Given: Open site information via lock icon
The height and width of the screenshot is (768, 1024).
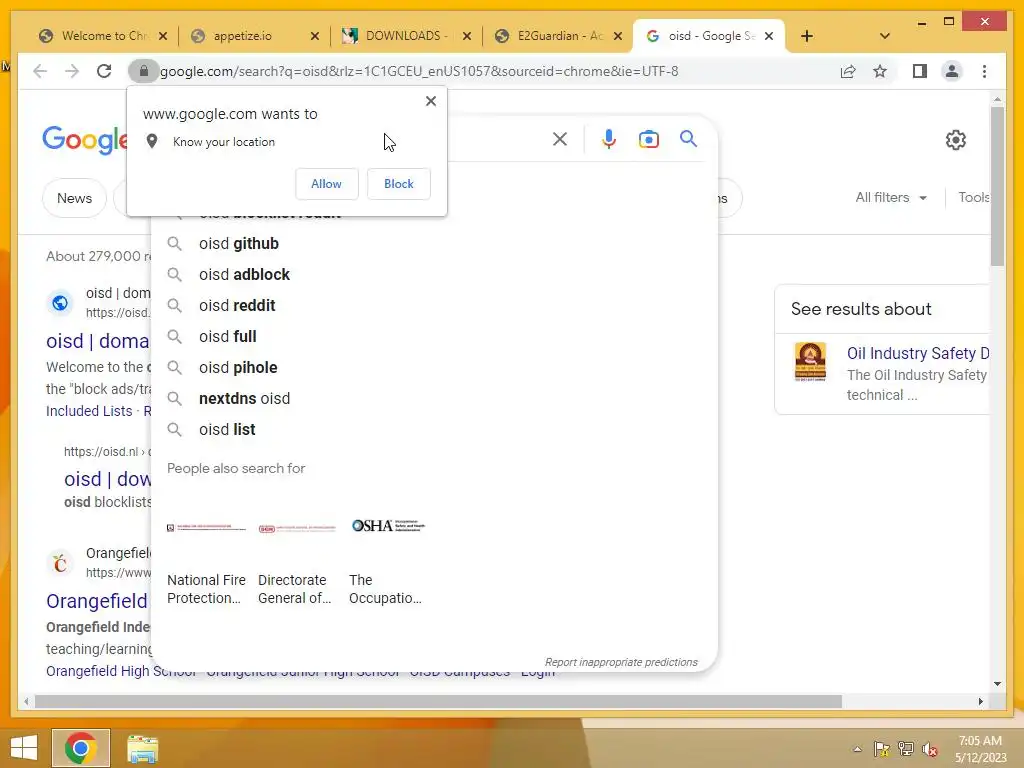Looking at the screenshot, I should 144,71.
